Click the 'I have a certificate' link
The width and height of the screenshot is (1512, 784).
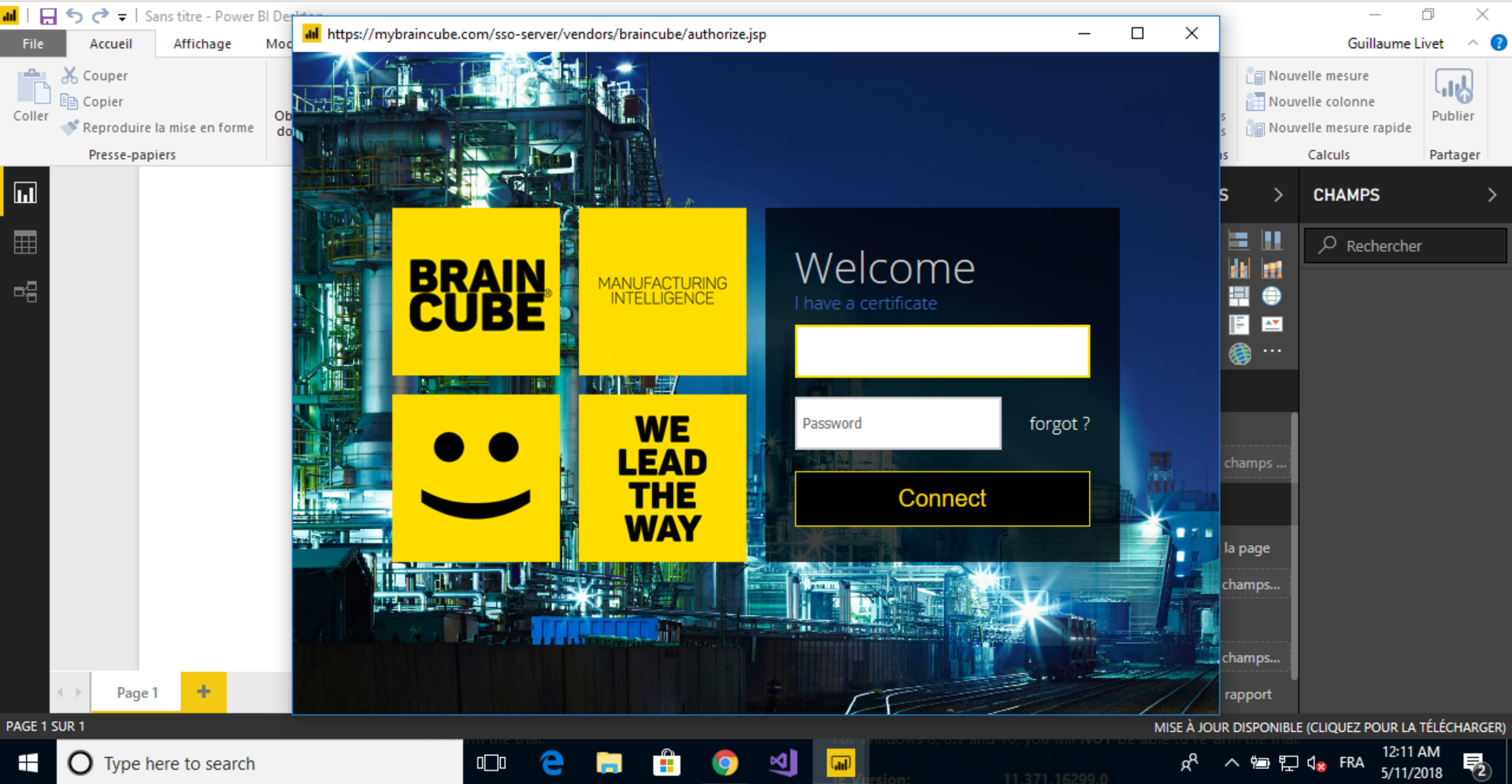(866, 304)
